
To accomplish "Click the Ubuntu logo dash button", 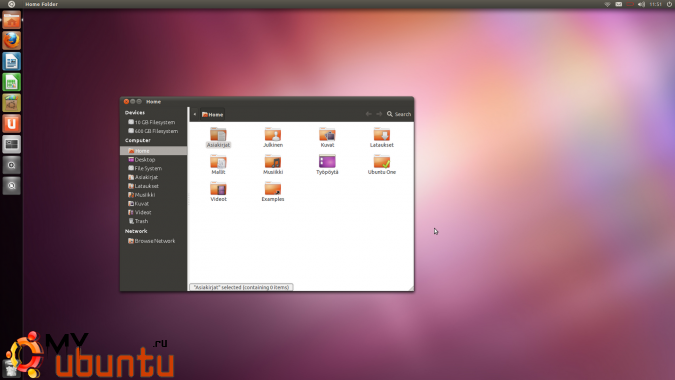I will coord(12,4).
